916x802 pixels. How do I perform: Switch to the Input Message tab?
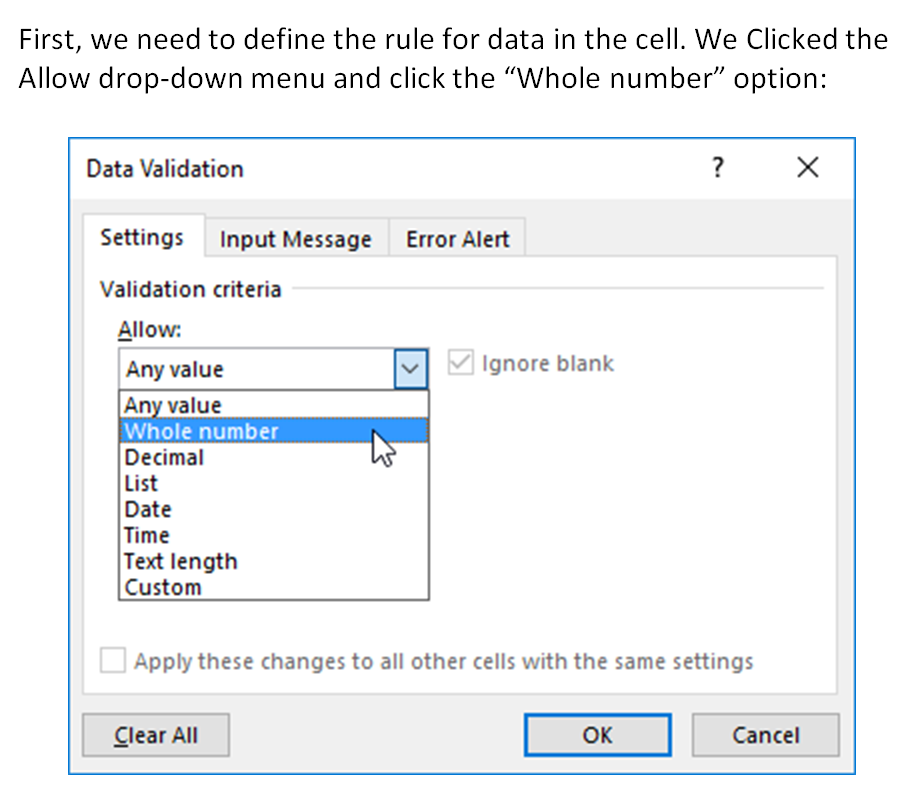point(296,238)
